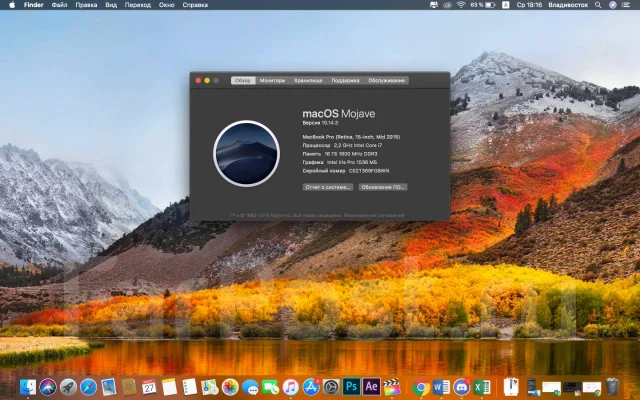
Task: Launch Siri from the dock
Action: click(48, 387)
